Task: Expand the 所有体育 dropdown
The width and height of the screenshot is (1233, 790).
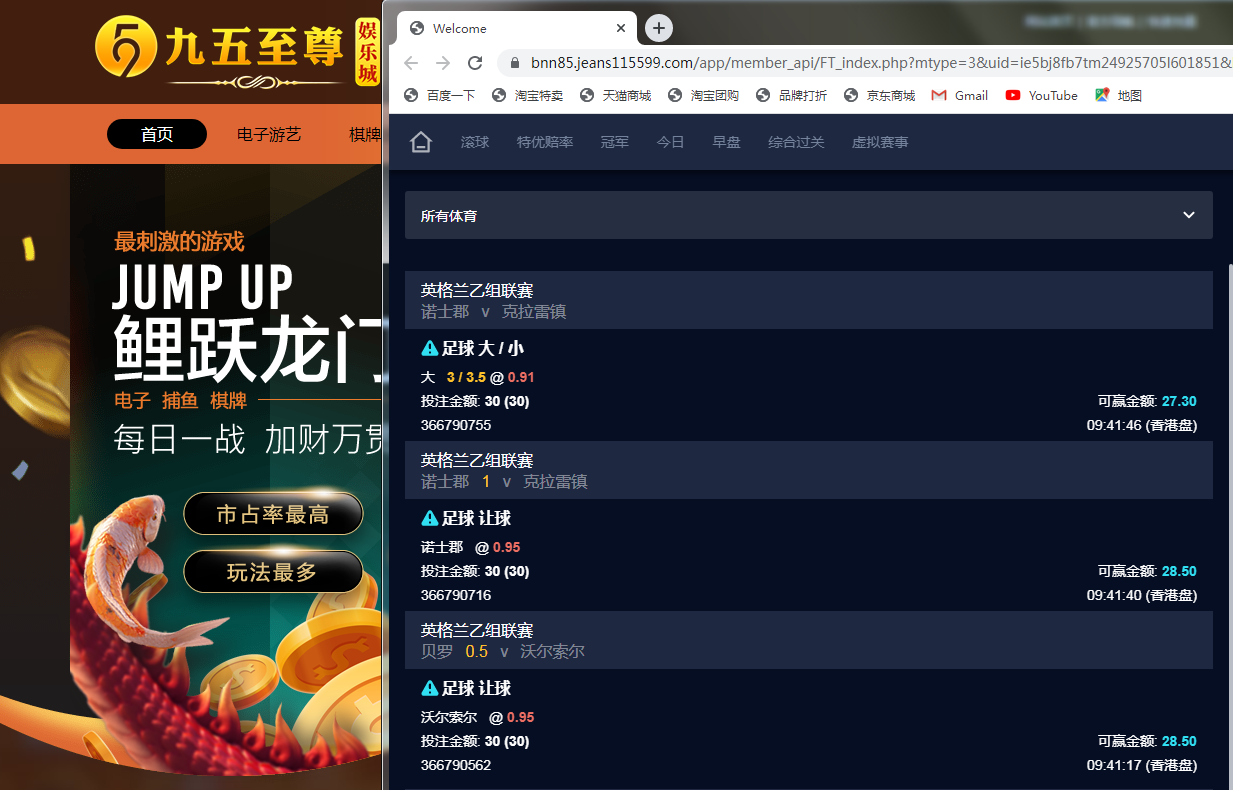Action: (809, 215)
